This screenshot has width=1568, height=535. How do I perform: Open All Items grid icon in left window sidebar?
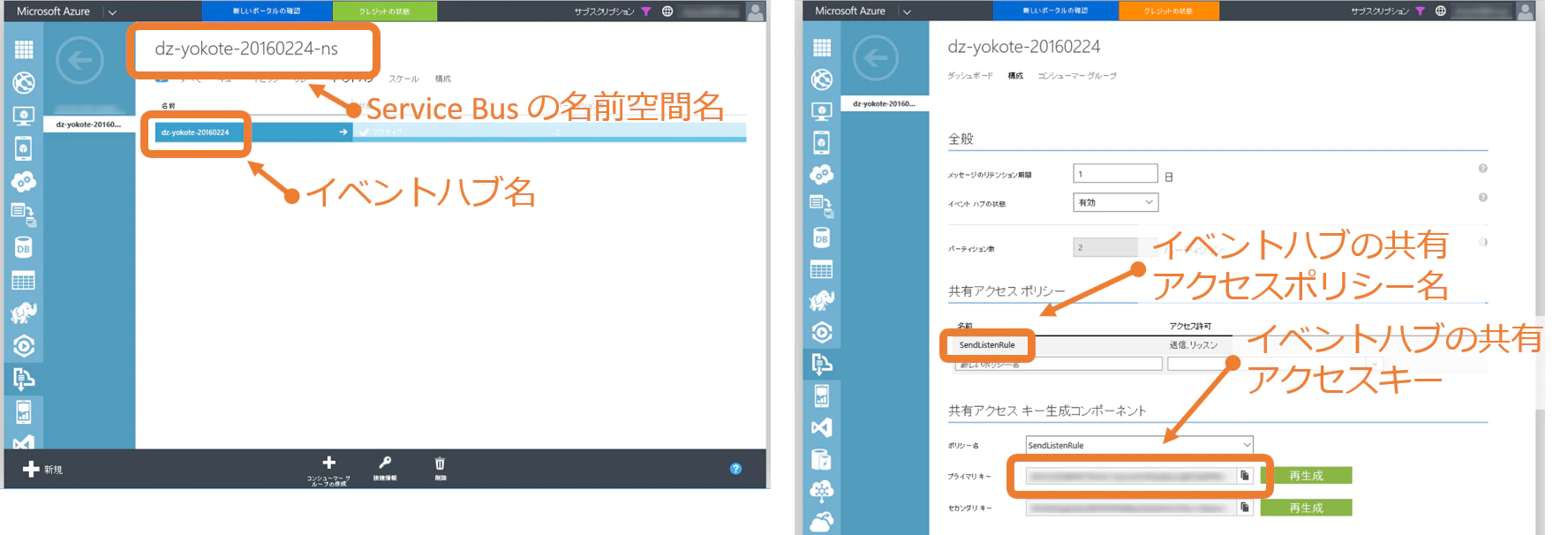[x=24, y=49]
